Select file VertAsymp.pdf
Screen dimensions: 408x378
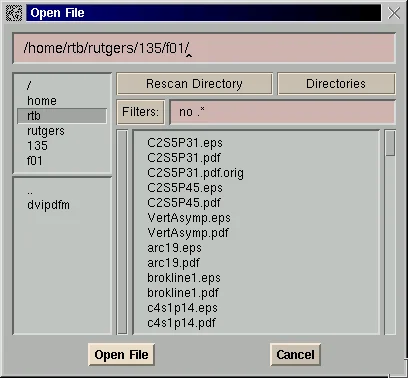coord(188,233)
